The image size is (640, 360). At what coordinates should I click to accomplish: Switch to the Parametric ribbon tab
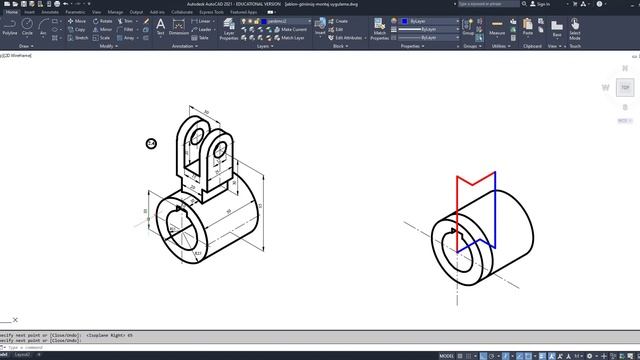(76, 12)
